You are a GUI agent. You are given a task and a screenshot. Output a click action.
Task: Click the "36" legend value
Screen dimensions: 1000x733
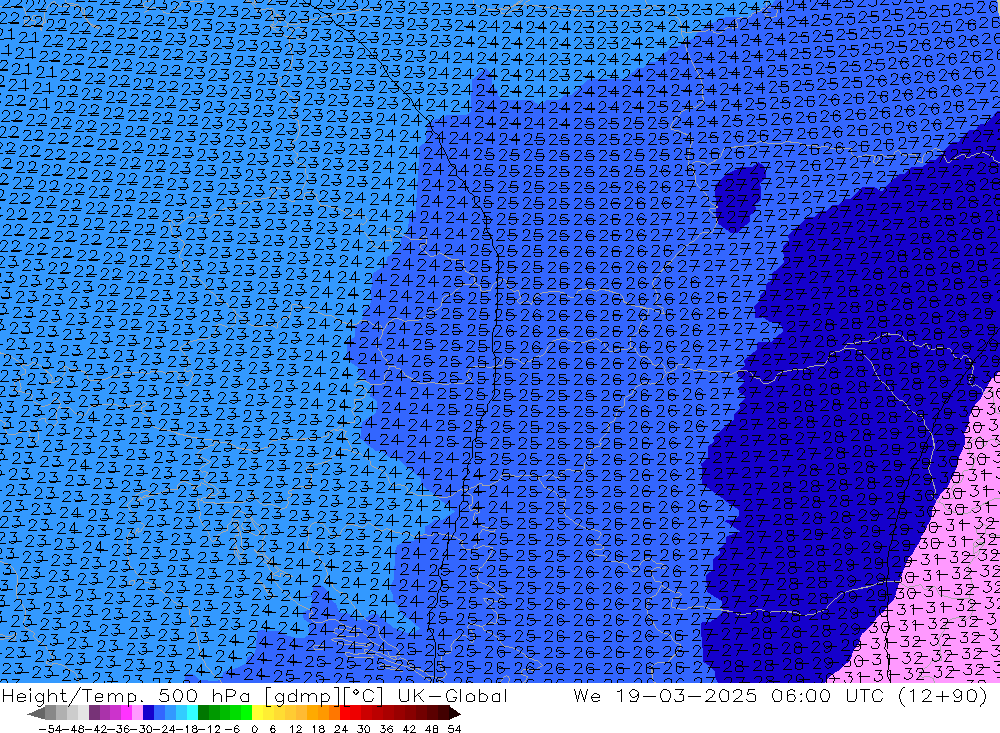tap(386, 729)
